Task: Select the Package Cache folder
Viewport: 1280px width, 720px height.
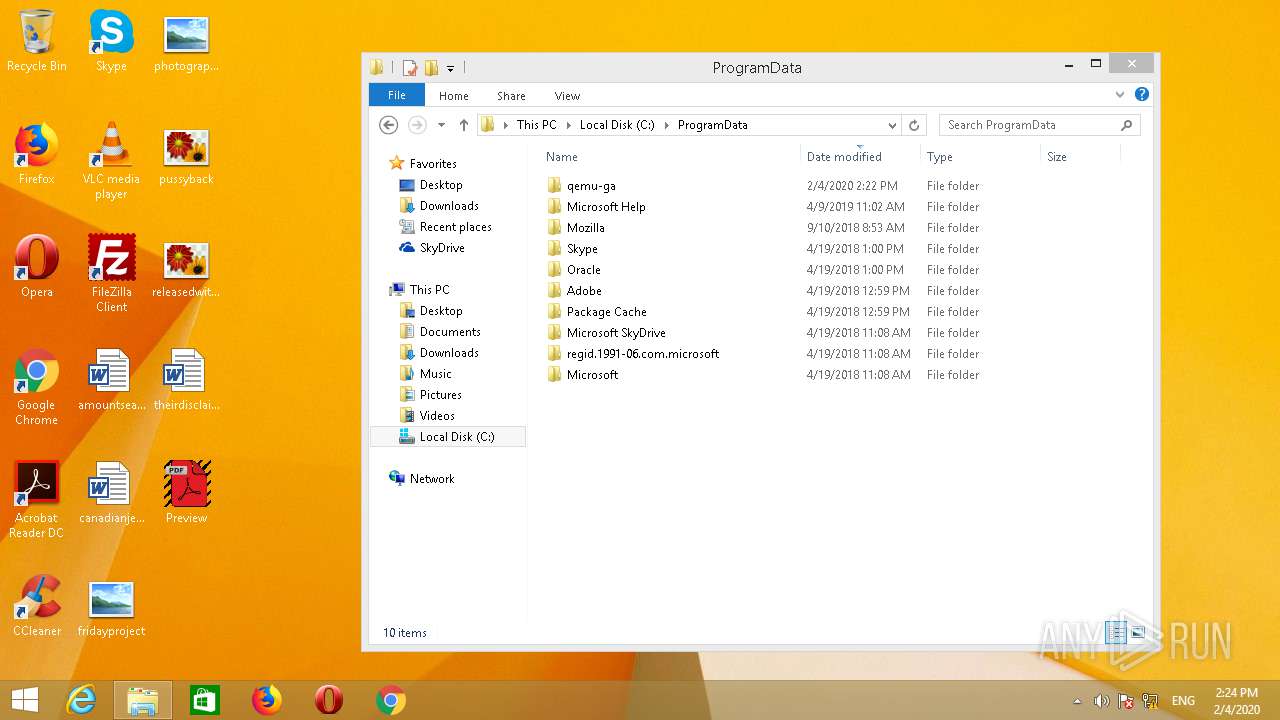Action: [606, 312]
